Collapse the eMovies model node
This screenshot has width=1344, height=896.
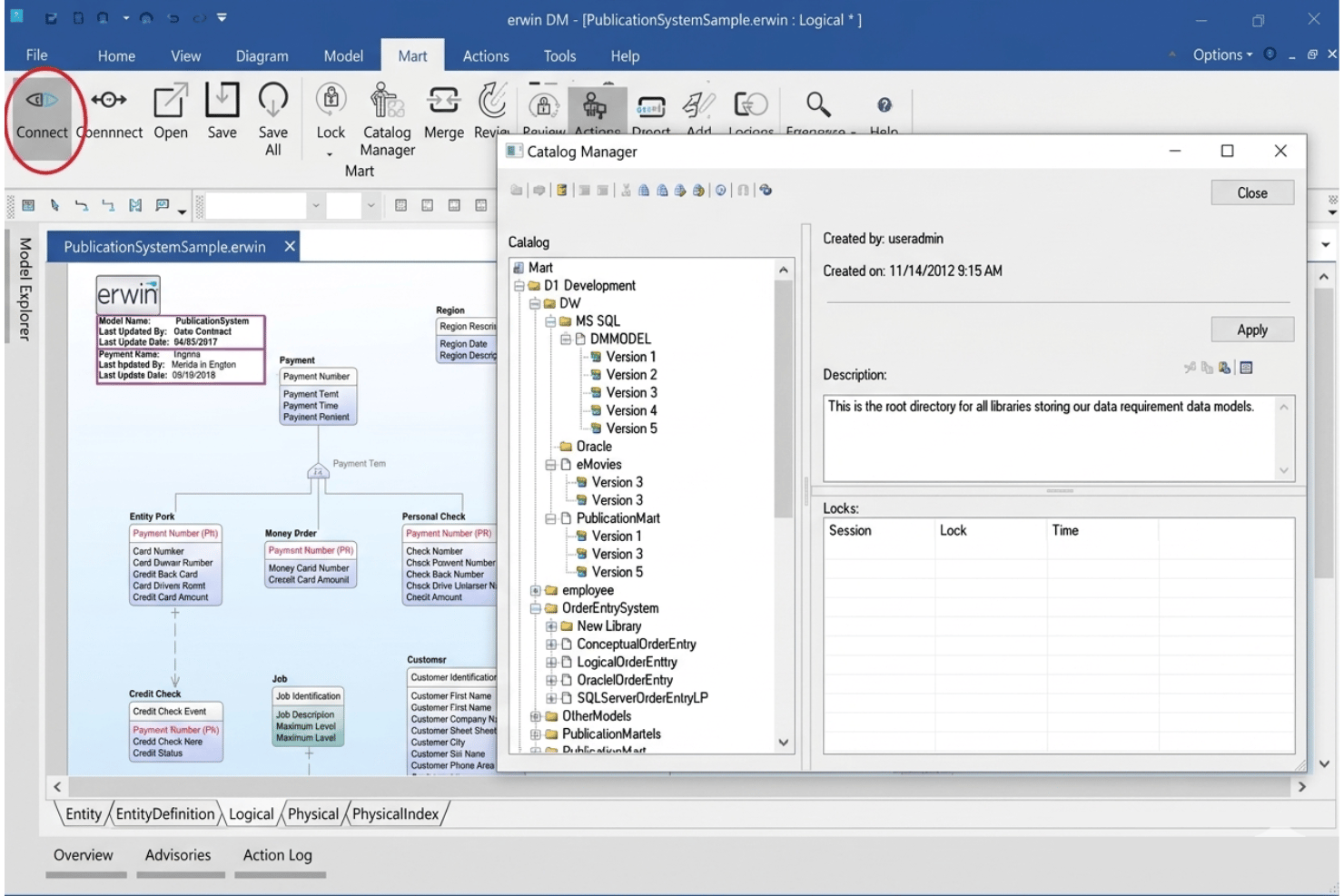coord(550,465)
